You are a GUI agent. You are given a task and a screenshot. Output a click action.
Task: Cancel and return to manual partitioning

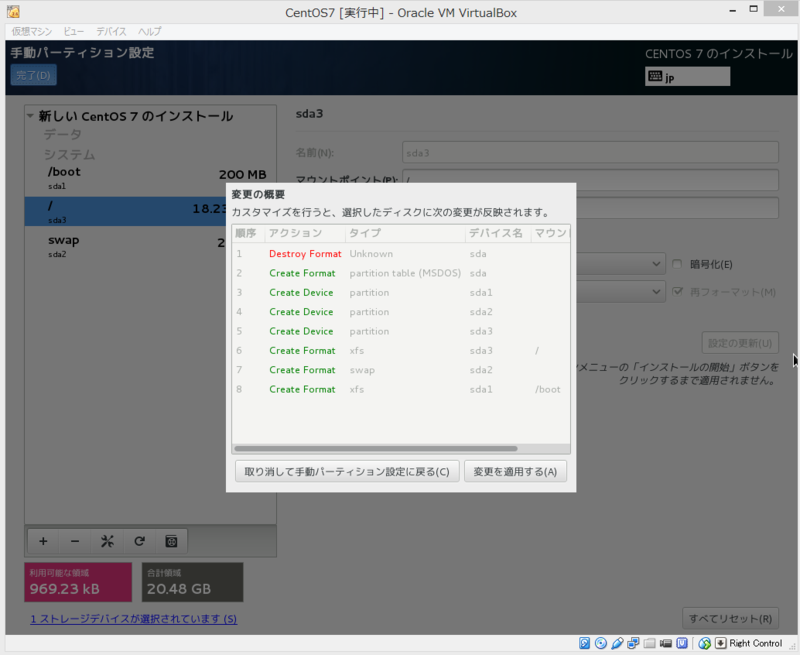(x=346, y=471)
